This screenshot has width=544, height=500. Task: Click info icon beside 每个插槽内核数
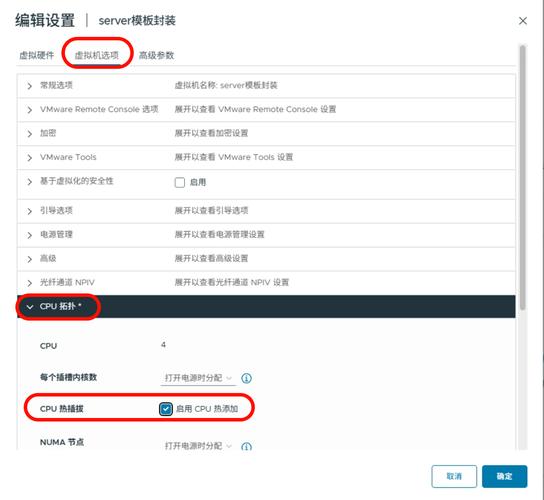246,378
